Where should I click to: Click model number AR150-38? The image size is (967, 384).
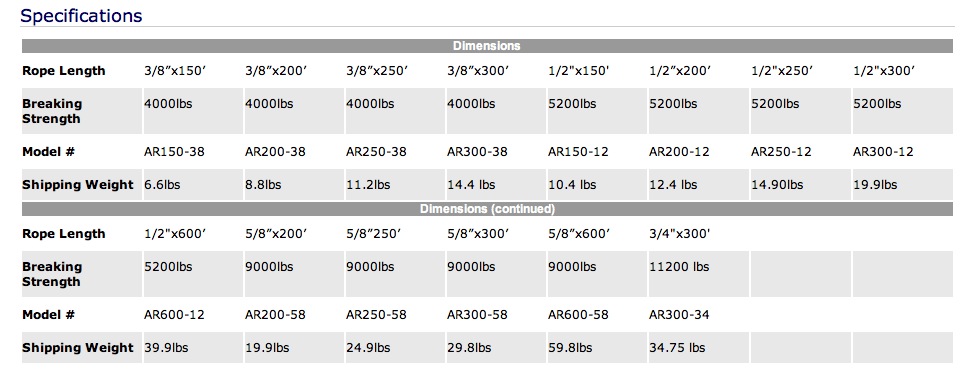(174, 152)
